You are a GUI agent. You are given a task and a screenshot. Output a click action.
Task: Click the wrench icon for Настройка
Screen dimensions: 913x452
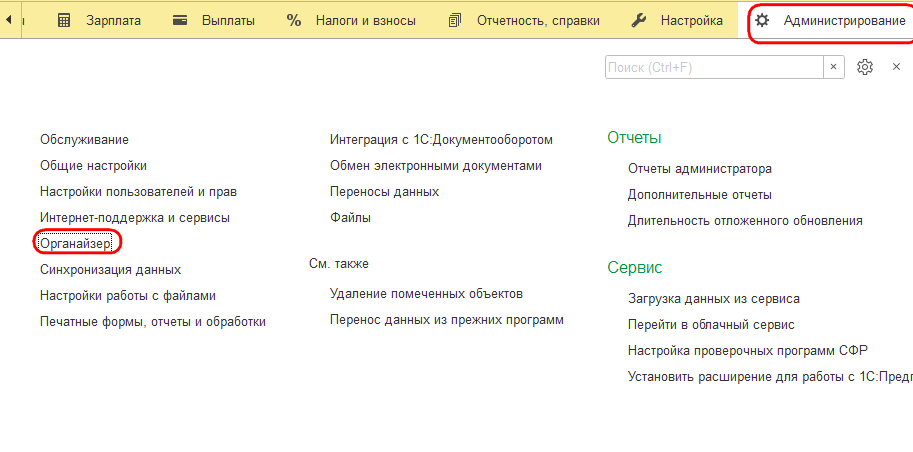click(x=639, y=21)
